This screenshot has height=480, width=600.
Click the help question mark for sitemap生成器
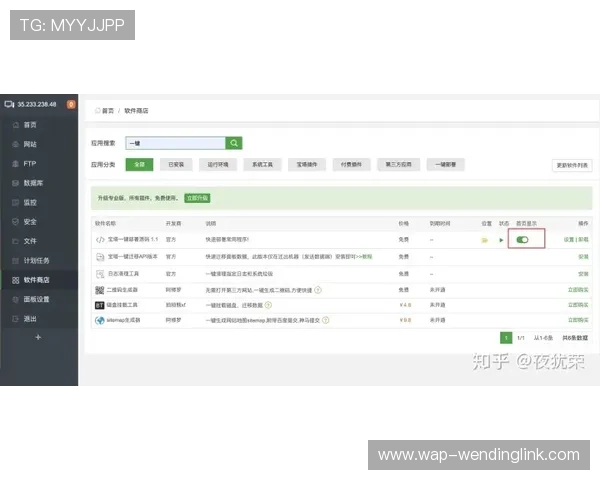[326, 320]
